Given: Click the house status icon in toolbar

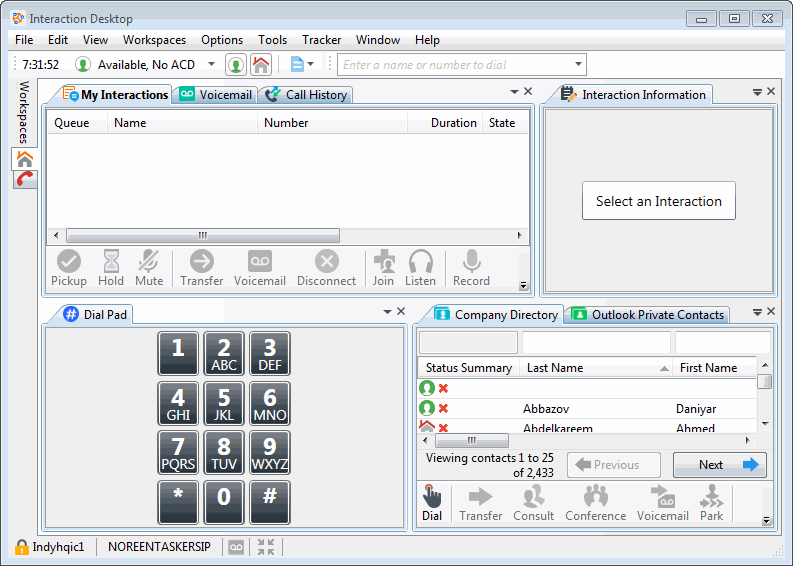Looking at the screenshot, I should [260, 65].
